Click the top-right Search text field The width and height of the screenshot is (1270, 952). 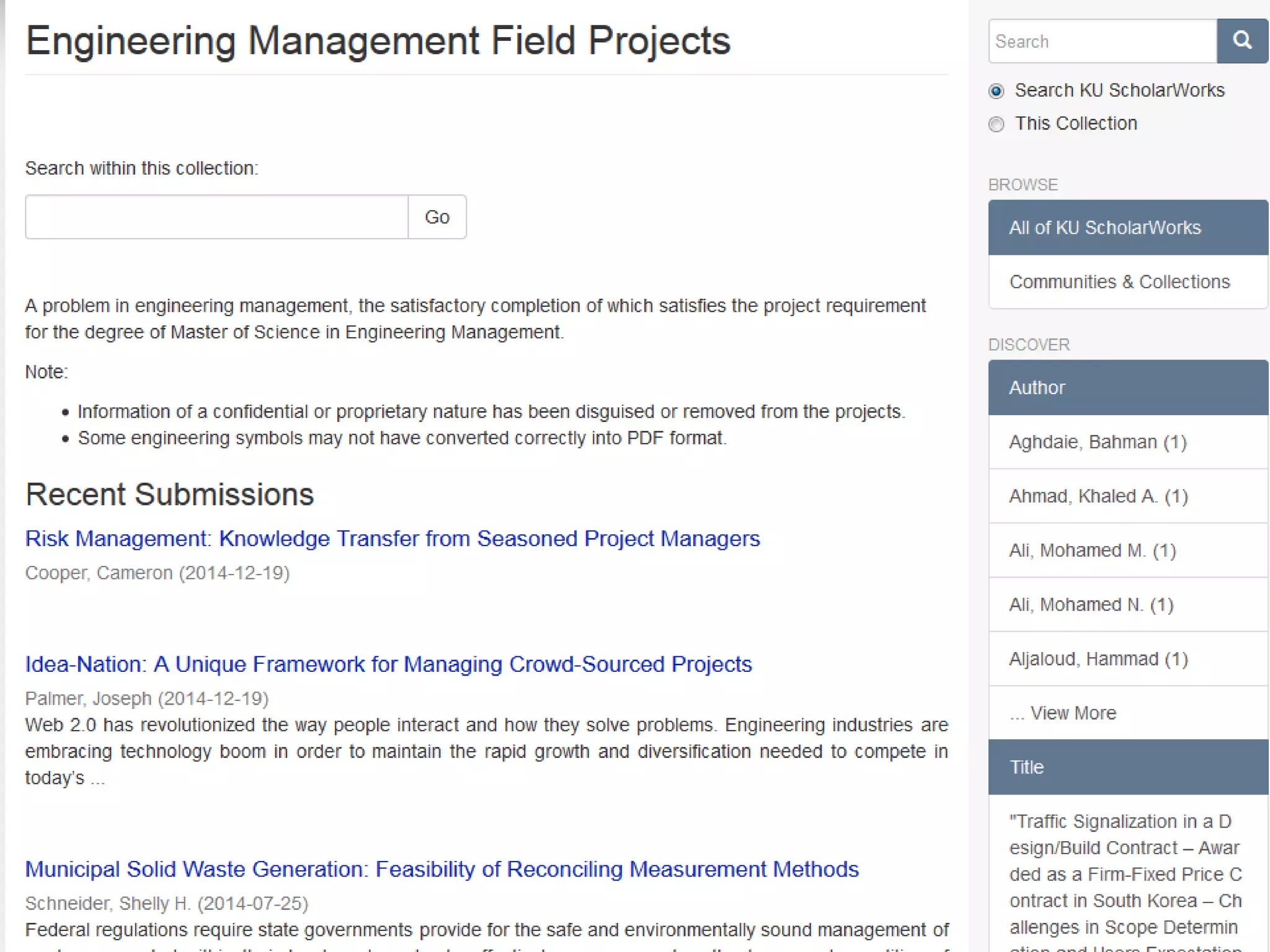(1102, 41)
